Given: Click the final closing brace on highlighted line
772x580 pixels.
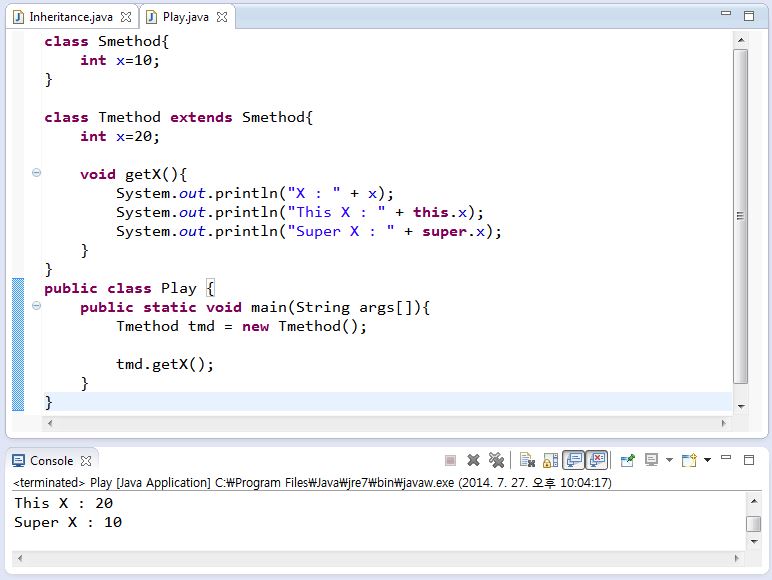Looking at the screenshot, I should [48, 402].
